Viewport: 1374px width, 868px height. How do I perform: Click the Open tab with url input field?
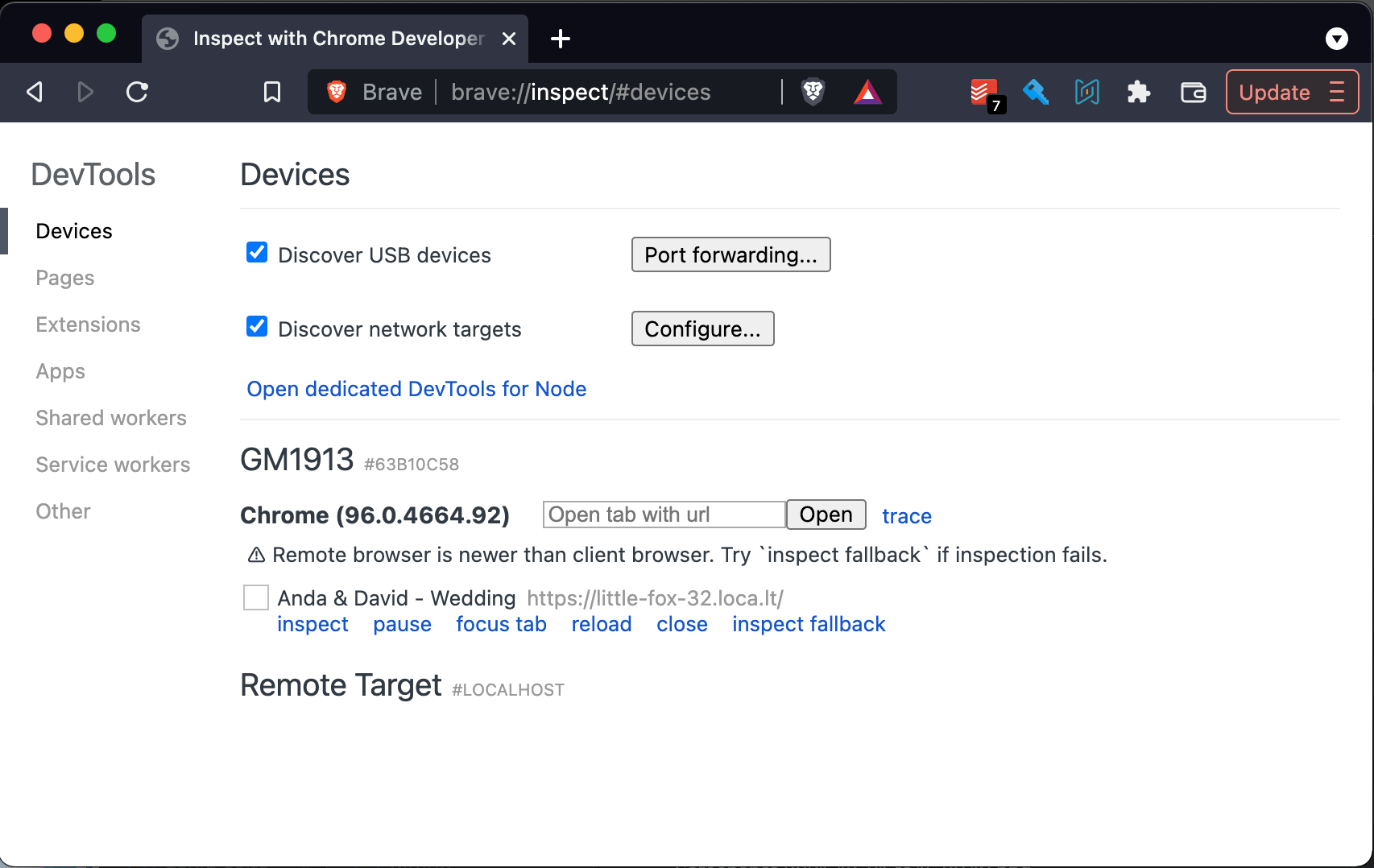point(663,515)
